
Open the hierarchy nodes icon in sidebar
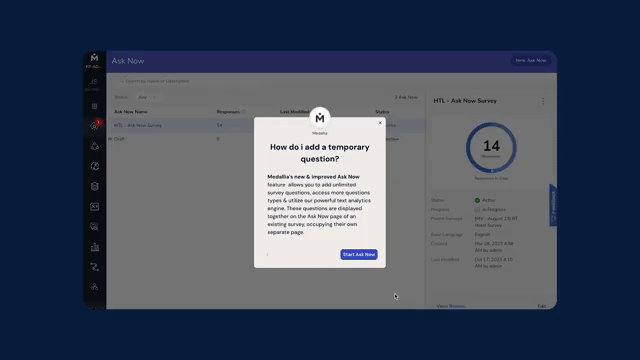point(94,287)
